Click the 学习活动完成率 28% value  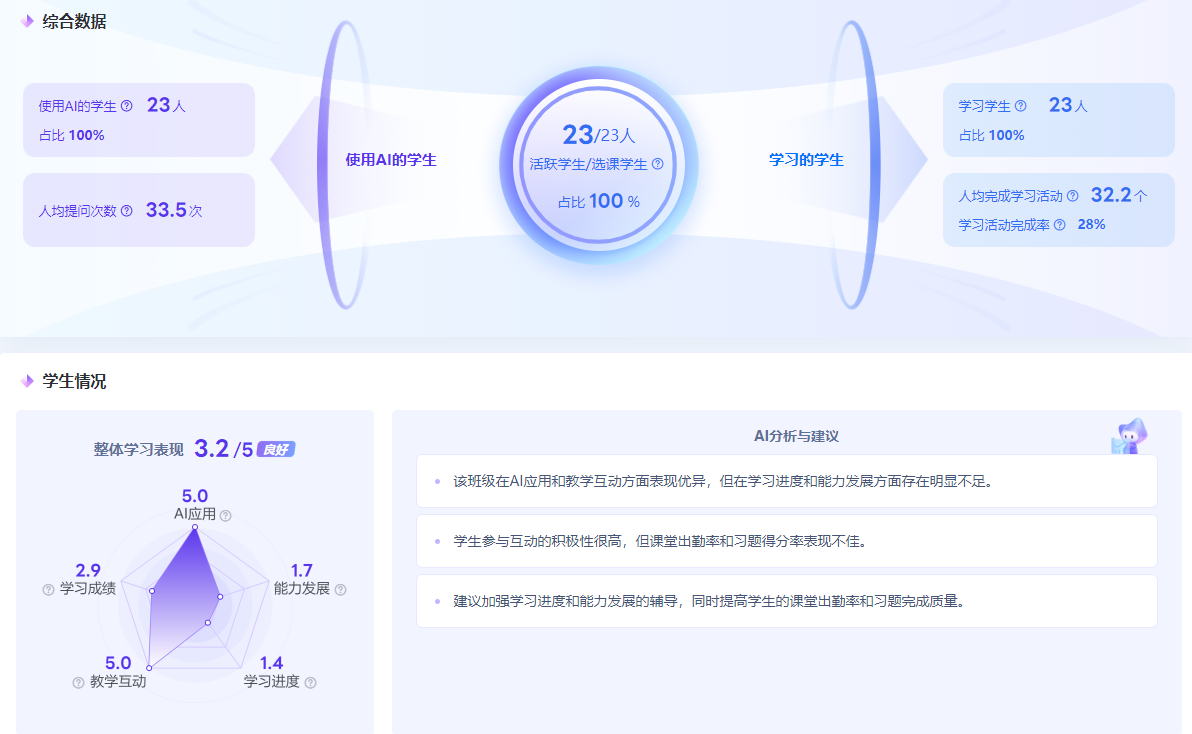[1094, 224]
